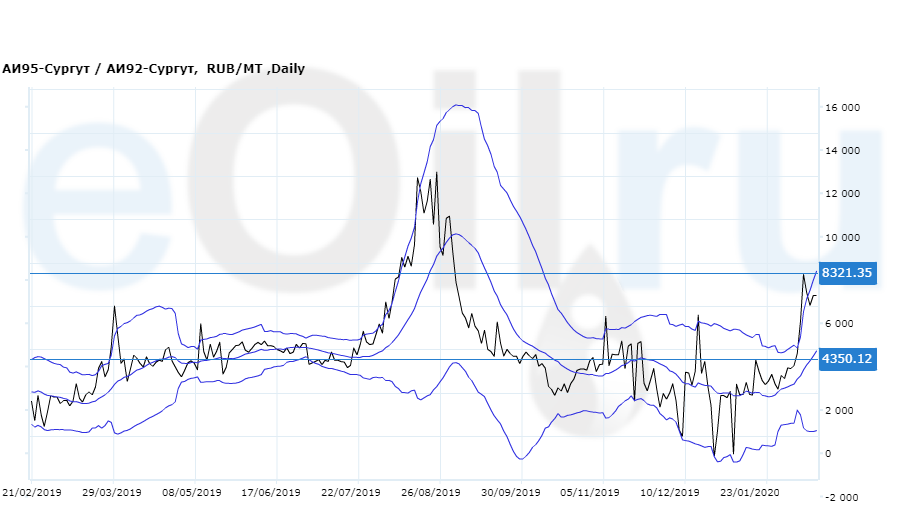The width and height of the screenshot is (909, 509).
Task: Pick the 17/06/2019 date label
Action: click(x=271, y=493)
